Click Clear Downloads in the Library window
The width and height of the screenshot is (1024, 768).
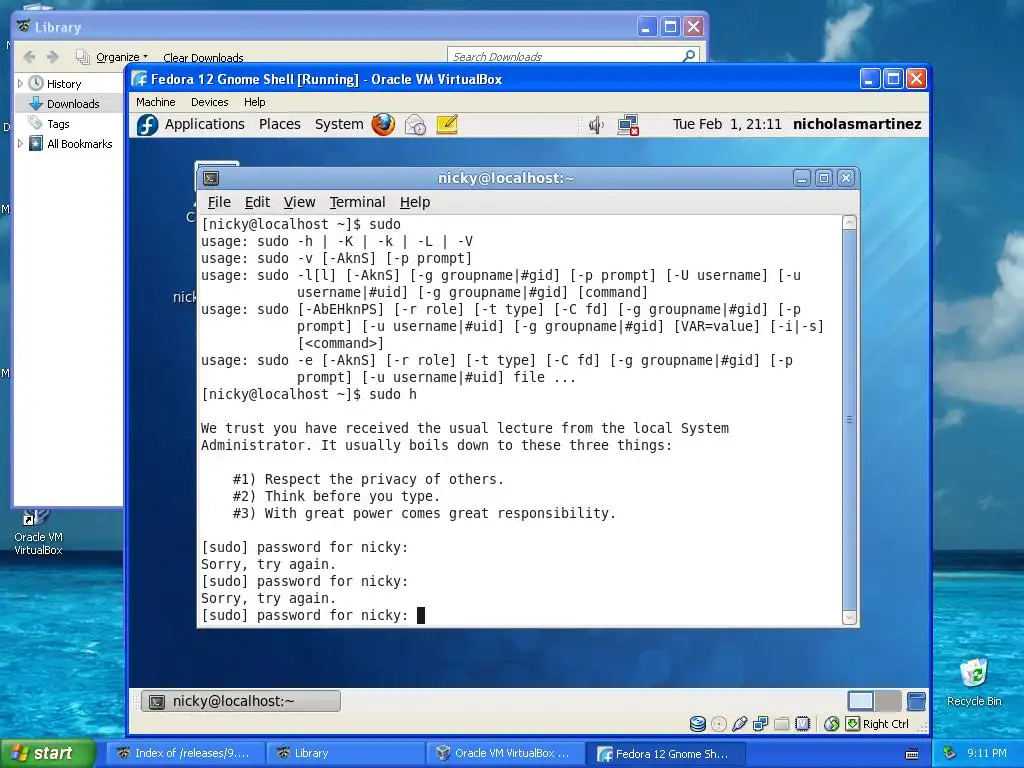(x=203, y=57)
